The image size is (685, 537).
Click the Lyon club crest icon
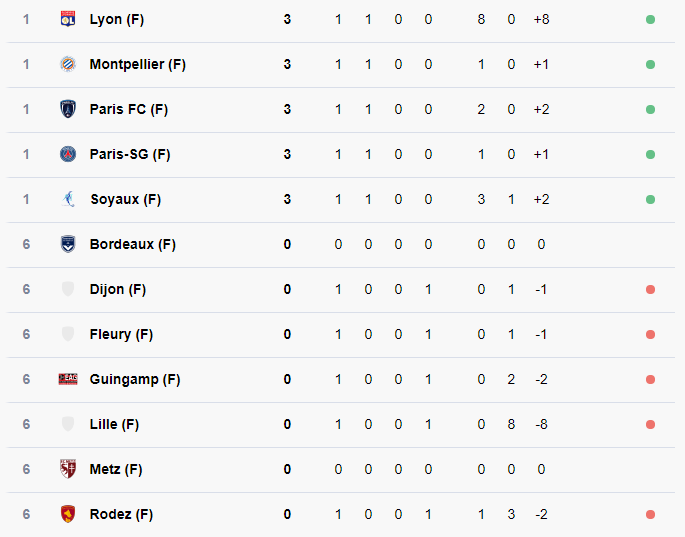coord(68,19)
